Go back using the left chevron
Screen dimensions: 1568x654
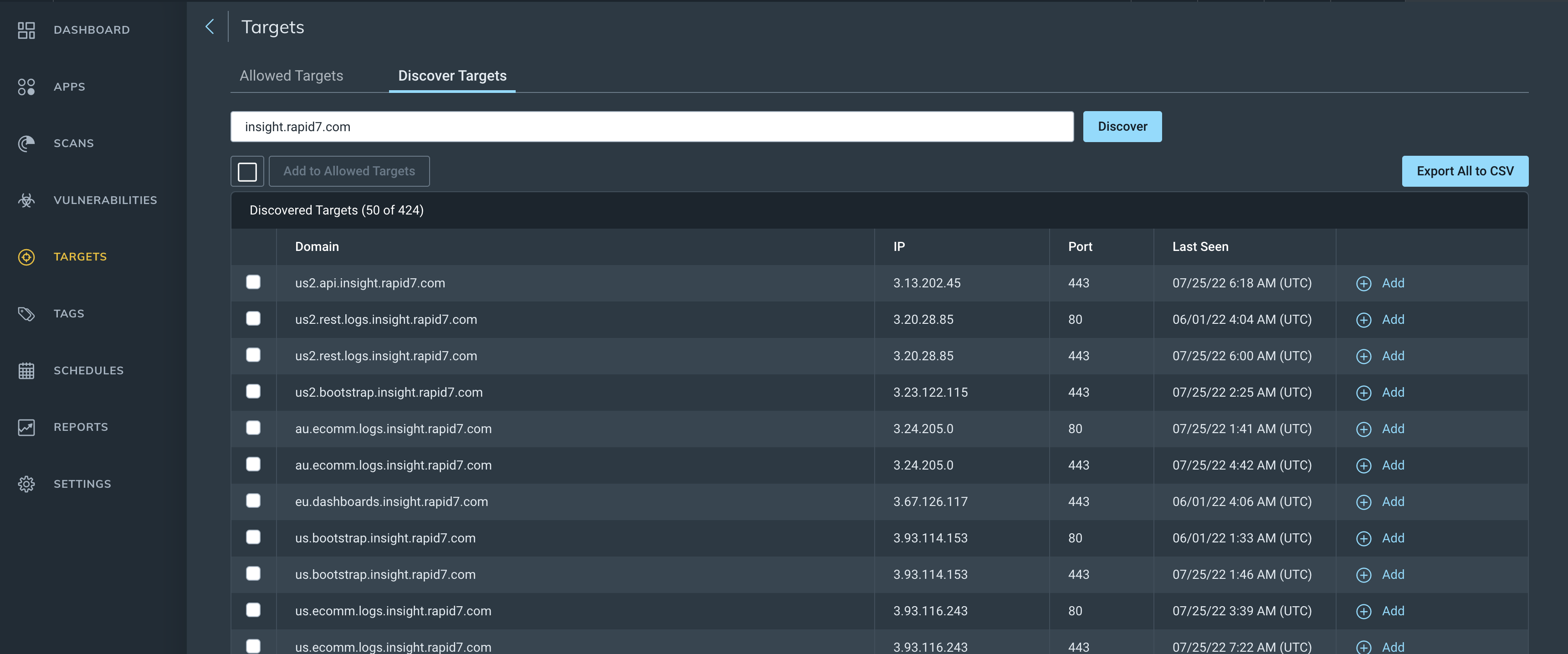click(x=210, y=27)
